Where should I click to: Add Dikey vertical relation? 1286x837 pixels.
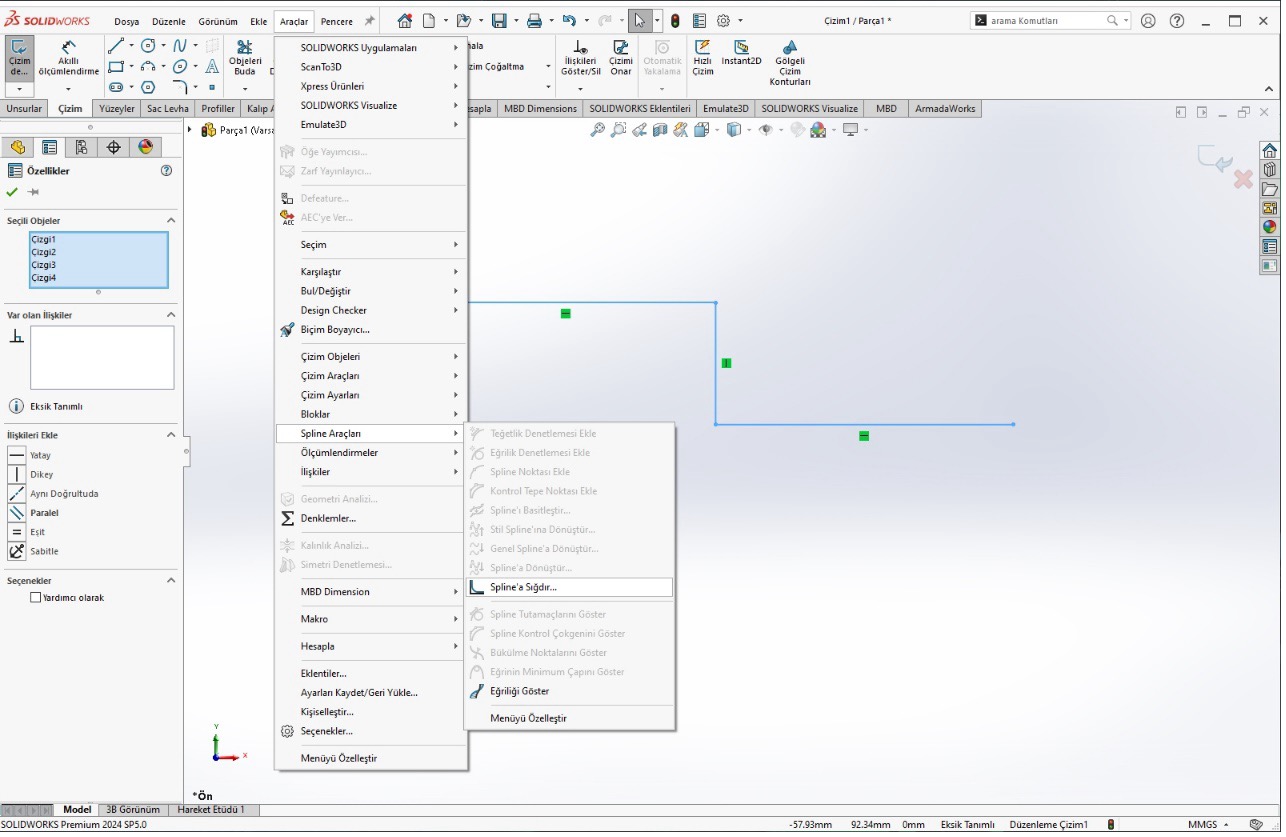(16, 474)
